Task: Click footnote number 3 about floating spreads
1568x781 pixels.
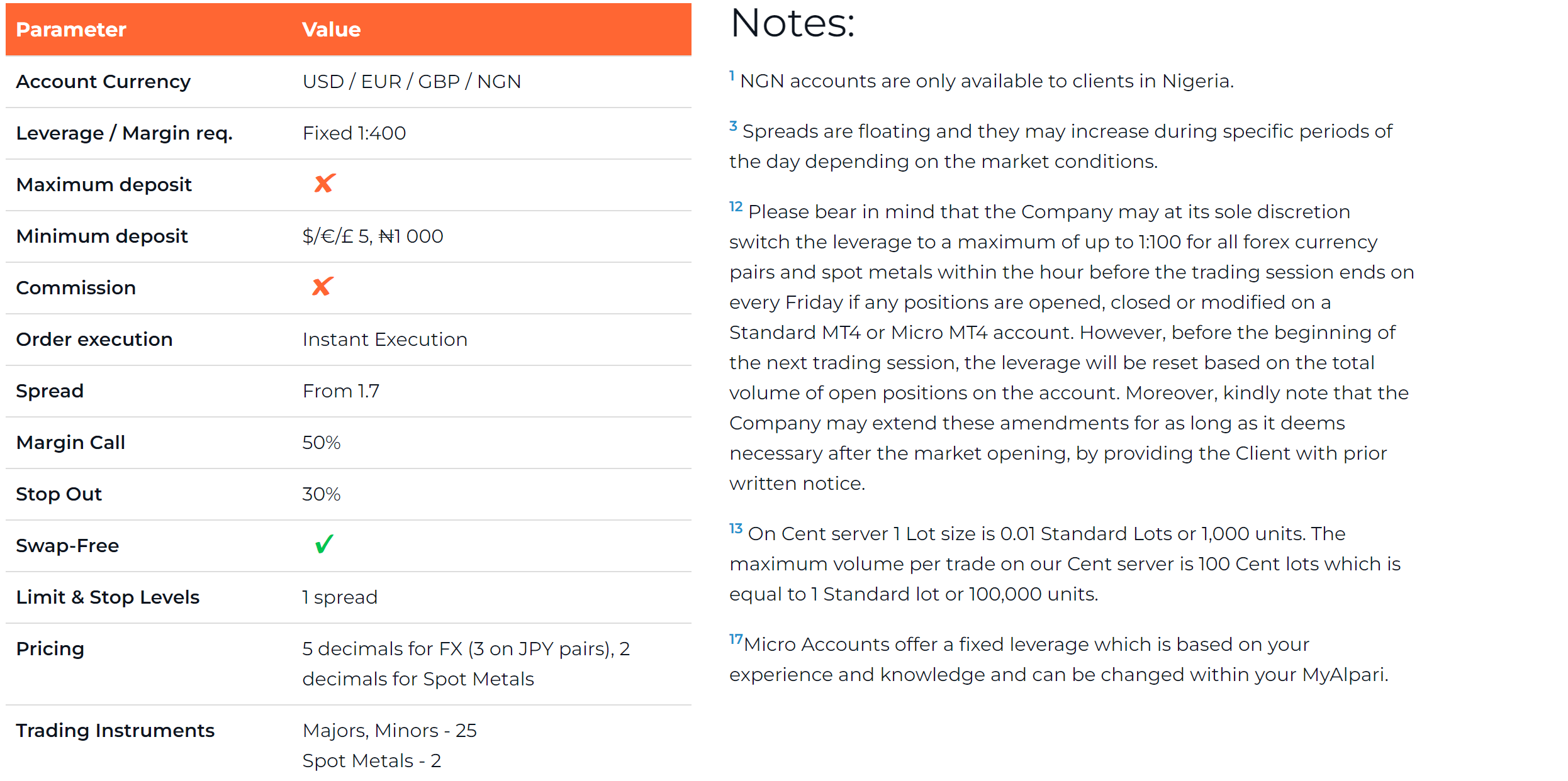Action: [x=733, y=126]
